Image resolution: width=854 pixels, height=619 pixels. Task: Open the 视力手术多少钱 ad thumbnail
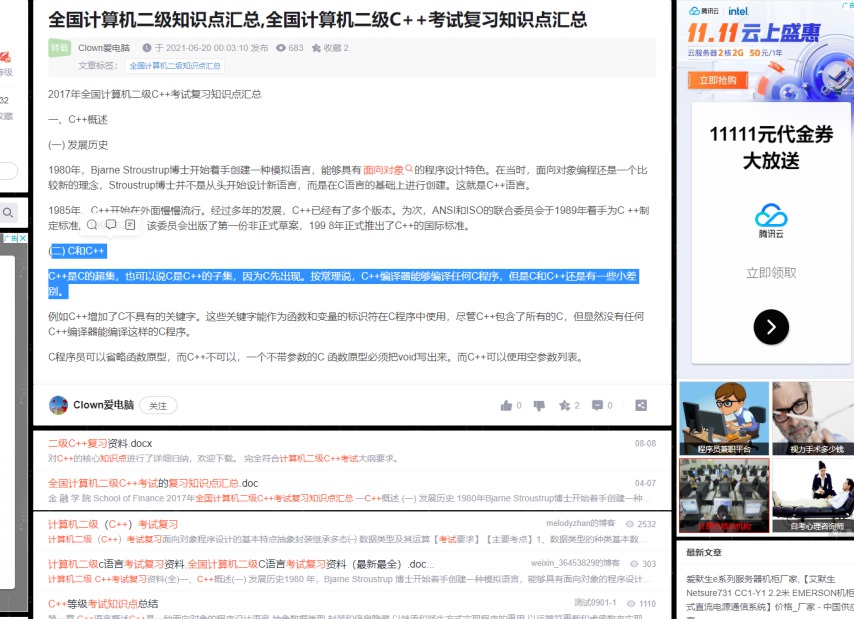coord(813,418)
